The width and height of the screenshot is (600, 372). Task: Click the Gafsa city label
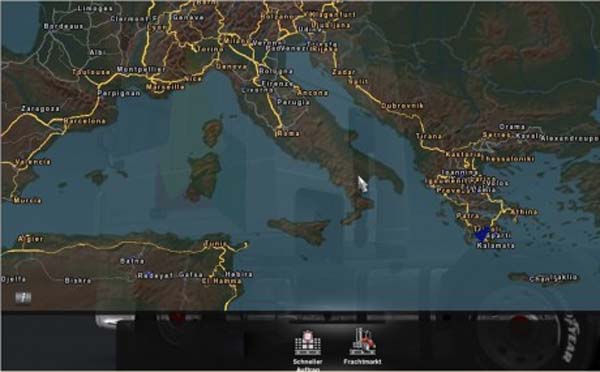(191, 274)
